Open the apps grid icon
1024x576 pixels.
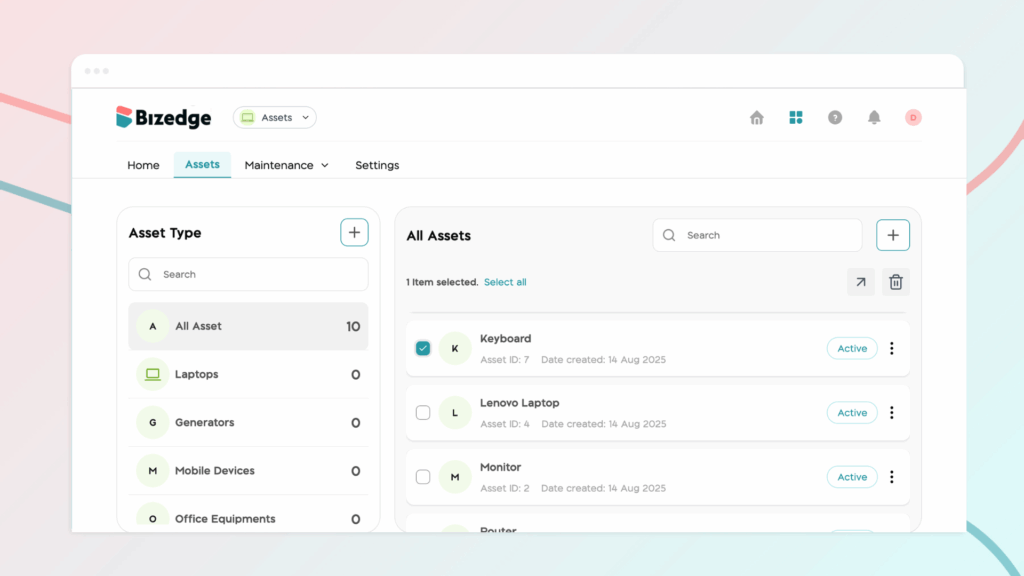click(796, 118)
